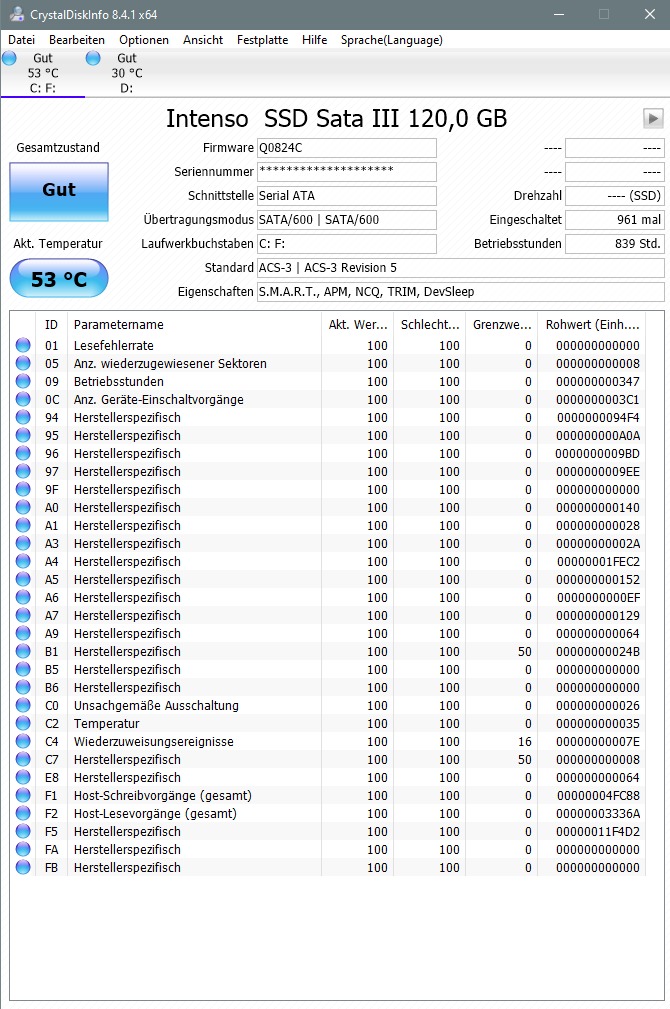The width and height of the screenshot is (670, 1009).
Task: Open the Optionen menu
Action: 144,40
